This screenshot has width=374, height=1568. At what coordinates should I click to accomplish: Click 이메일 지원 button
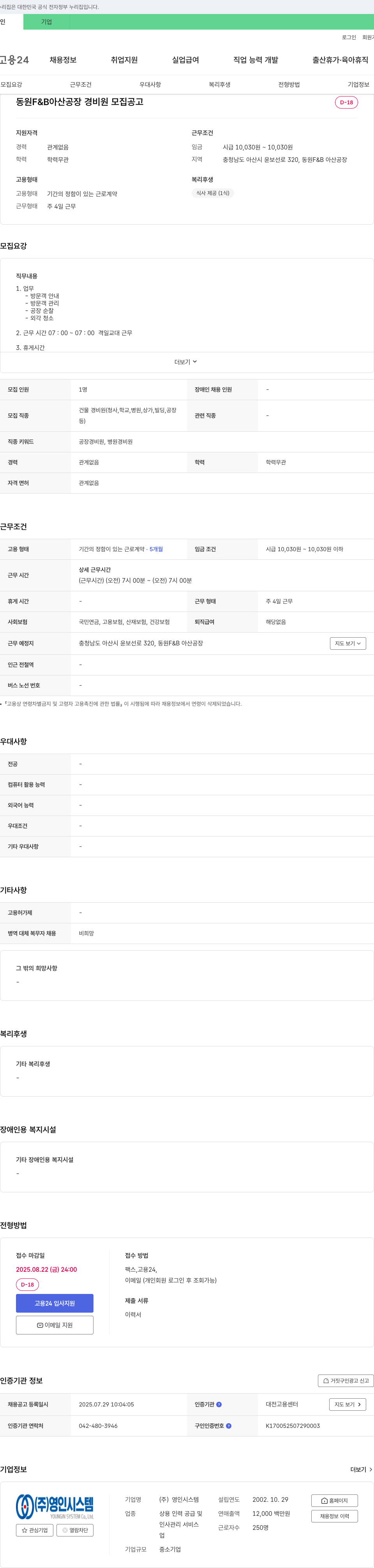[55, 1325]
